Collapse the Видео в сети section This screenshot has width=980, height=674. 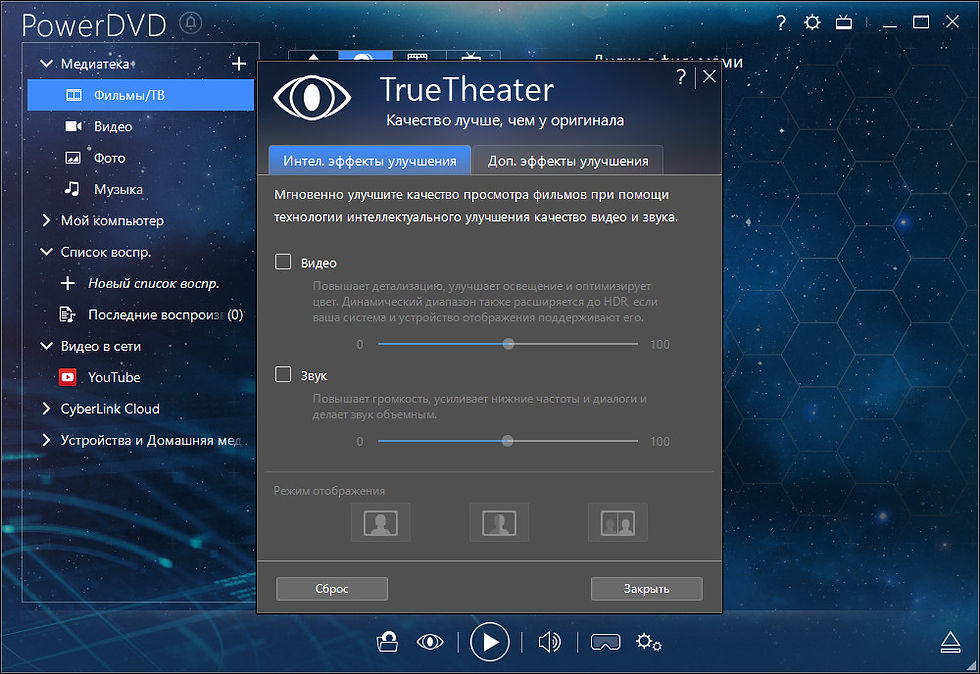(46, 346)
